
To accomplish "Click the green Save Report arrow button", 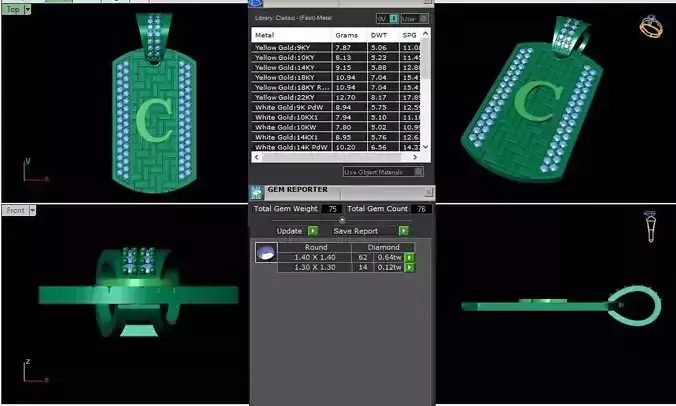I will coord(404,231).
